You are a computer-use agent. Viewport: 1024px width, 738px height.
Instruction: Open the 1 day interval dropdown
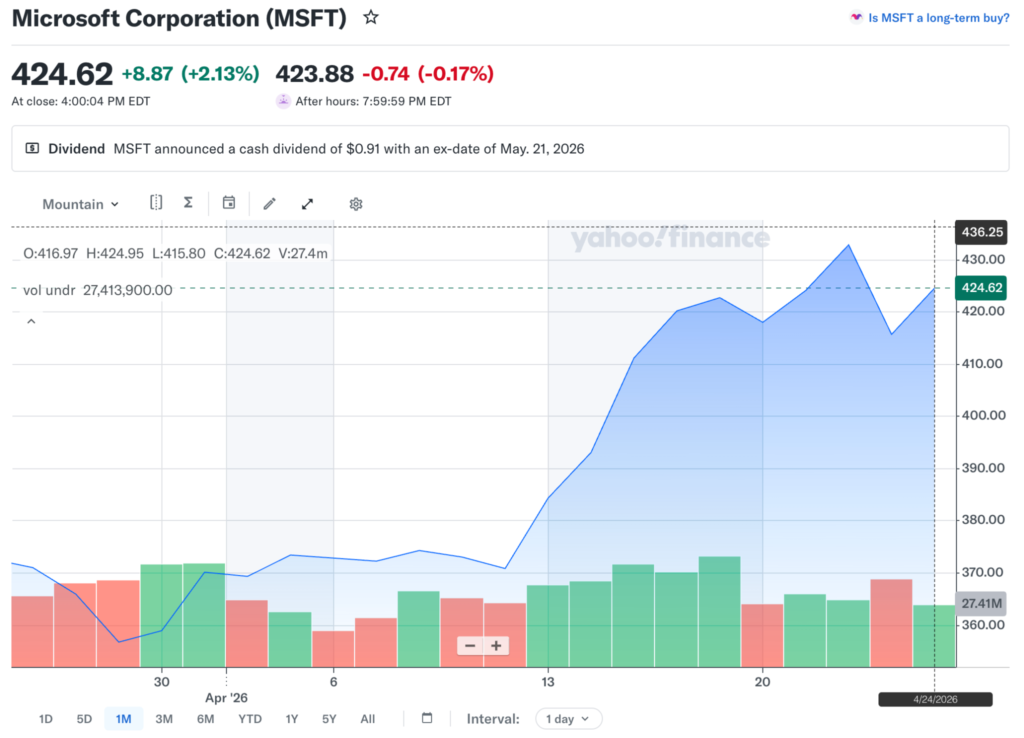(569, 719)
